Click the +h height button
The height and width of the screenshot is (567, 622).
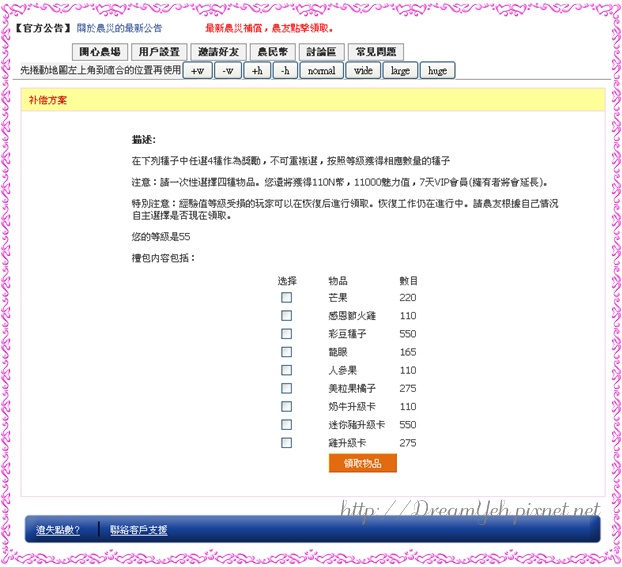[x=257, y=71]
